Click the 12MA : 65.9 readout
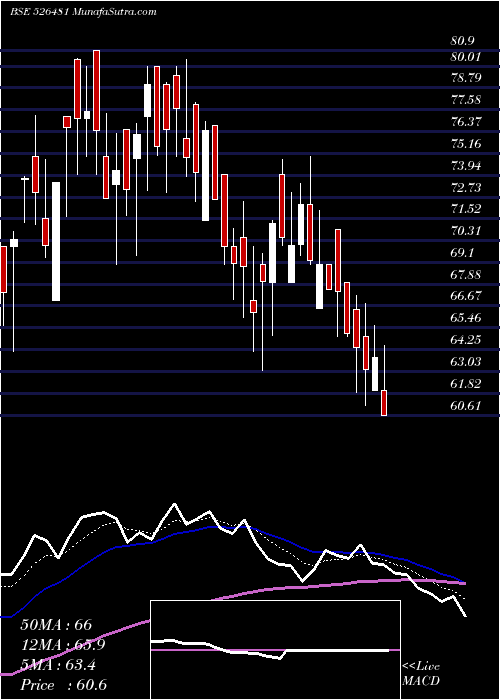500x700 pixels. (62, 645)
